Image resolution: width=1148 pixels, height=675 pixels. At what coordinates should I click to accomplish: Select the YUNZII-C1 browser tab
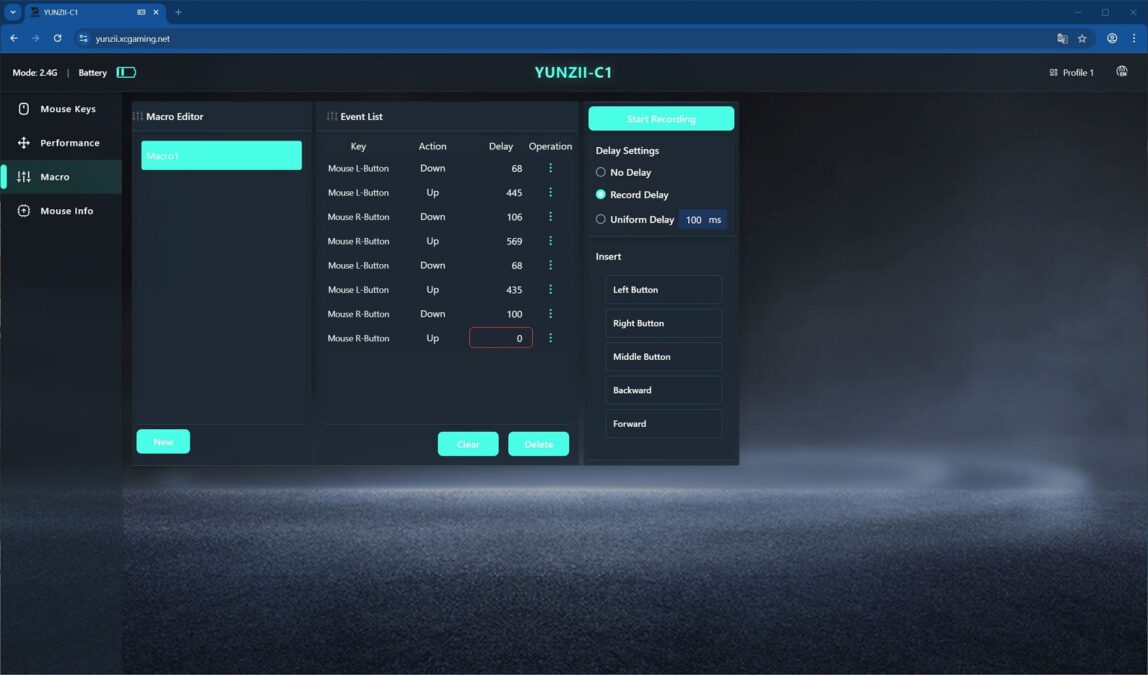tap(94, 12)
